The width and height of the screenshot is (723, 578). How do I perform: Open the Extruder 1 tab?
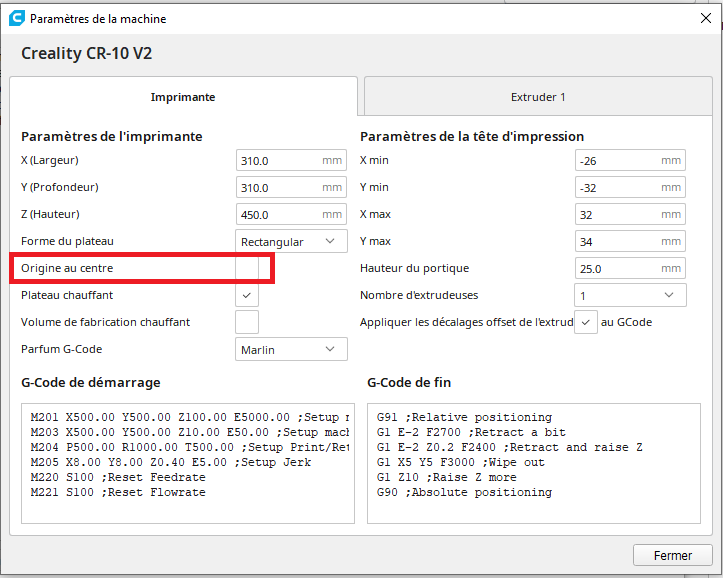tap(538, 97)
